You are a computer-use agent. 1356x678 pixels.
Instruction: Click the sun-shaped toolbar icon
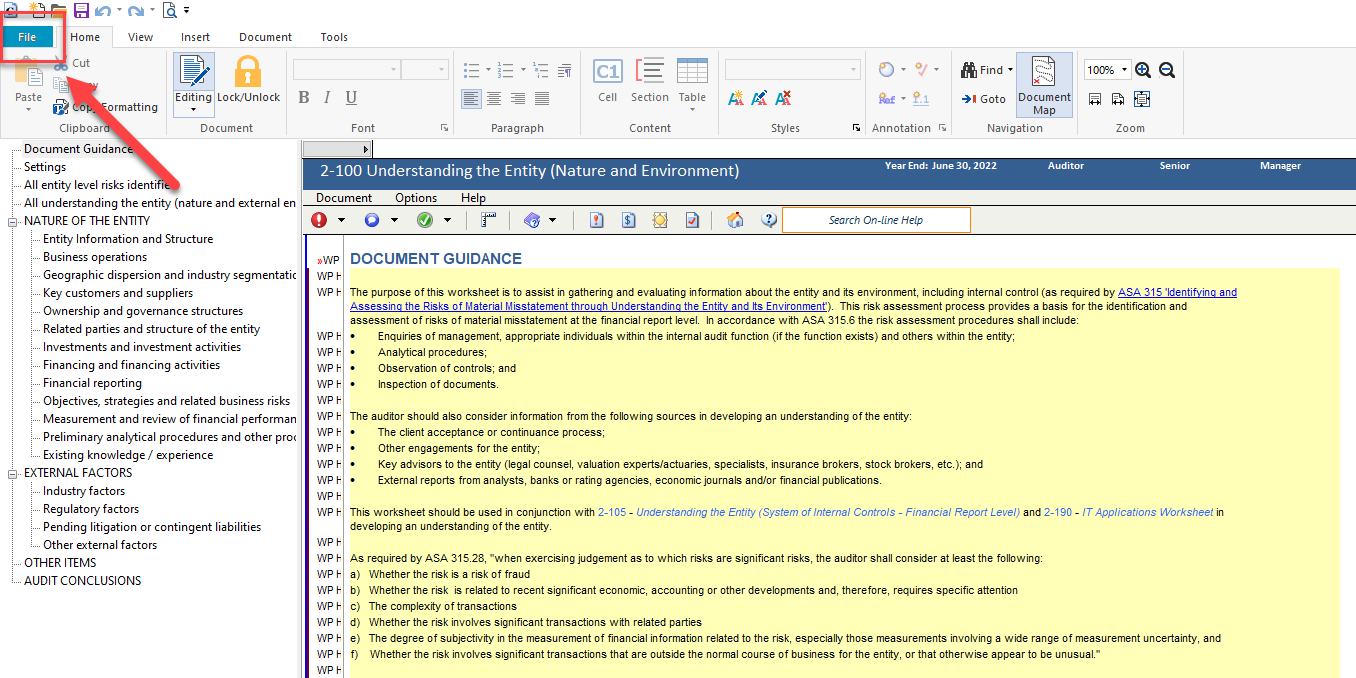point(660,220)
